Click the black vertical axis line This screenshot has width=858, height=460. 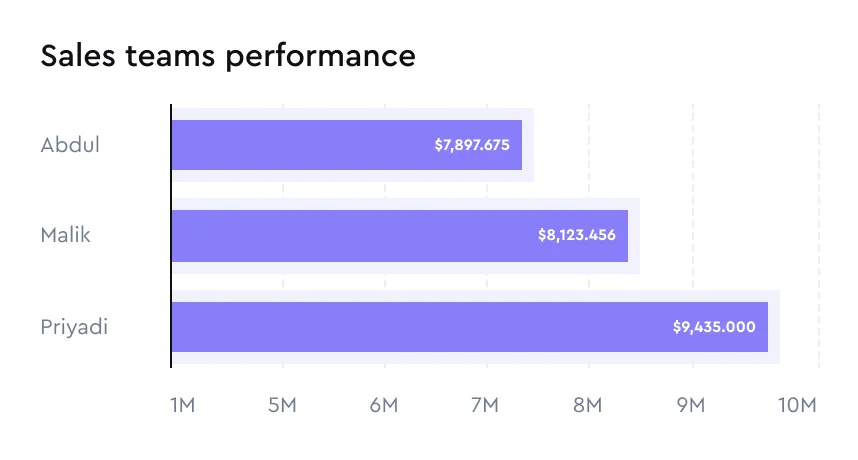pyautogui.click(x=171, y=280)
